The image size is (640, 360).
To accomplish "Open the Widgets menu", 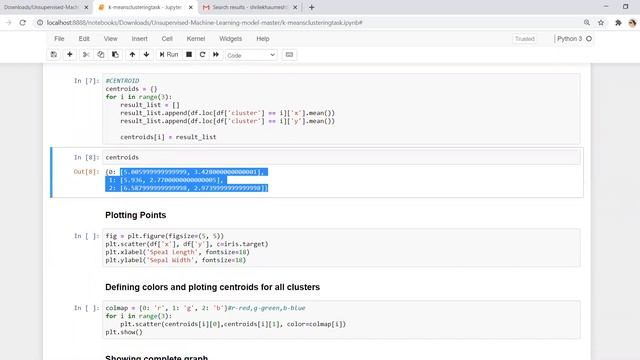I will point(231,39).
